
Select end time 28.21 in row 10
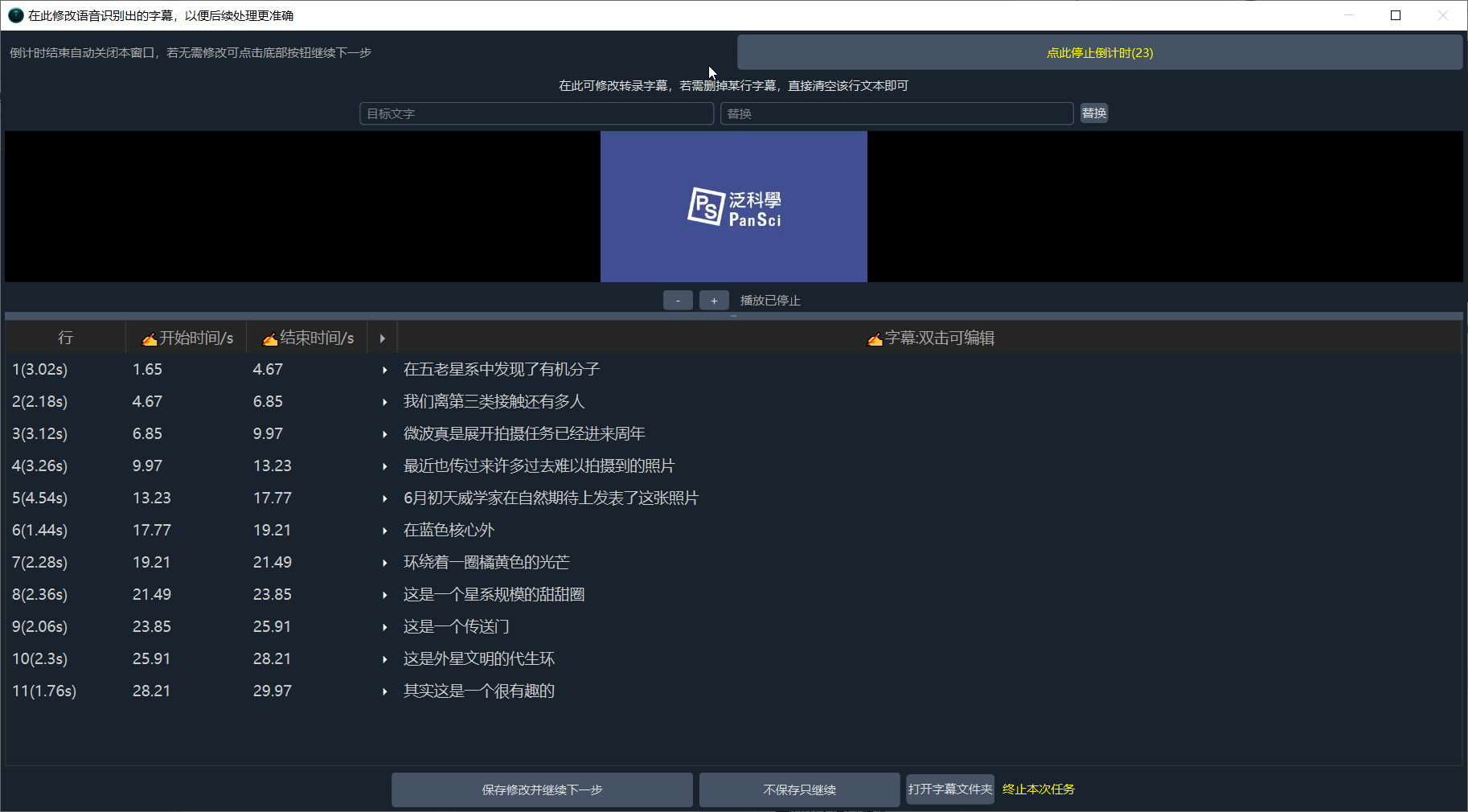(x=273, y=659)
